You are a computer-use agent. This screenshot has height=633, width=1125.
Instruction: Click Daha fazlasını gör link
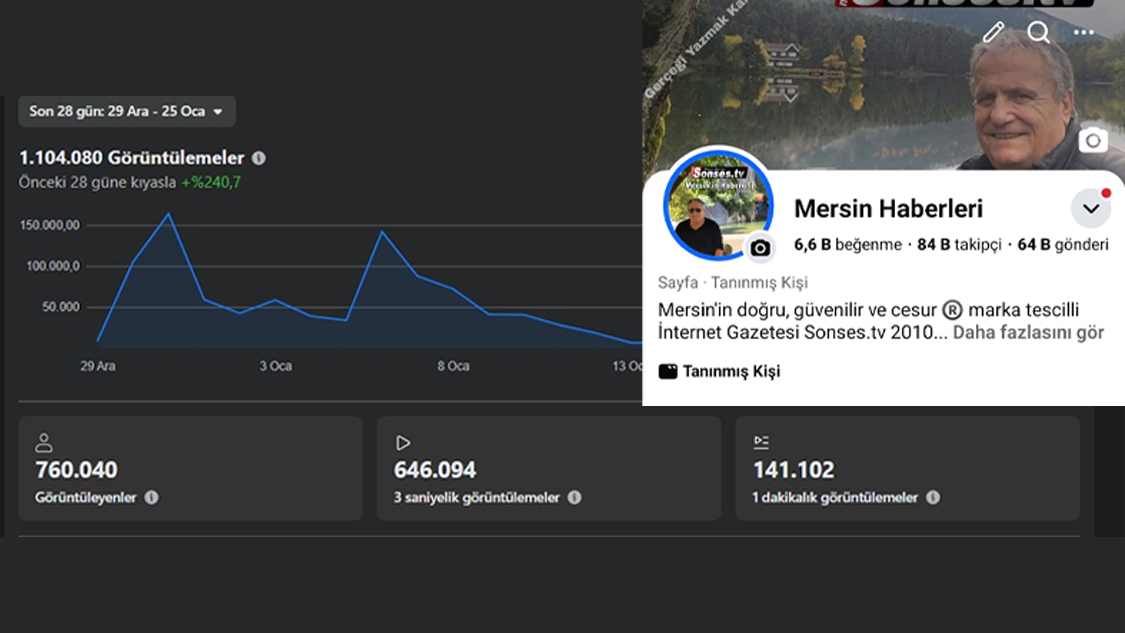(1028, 332)
